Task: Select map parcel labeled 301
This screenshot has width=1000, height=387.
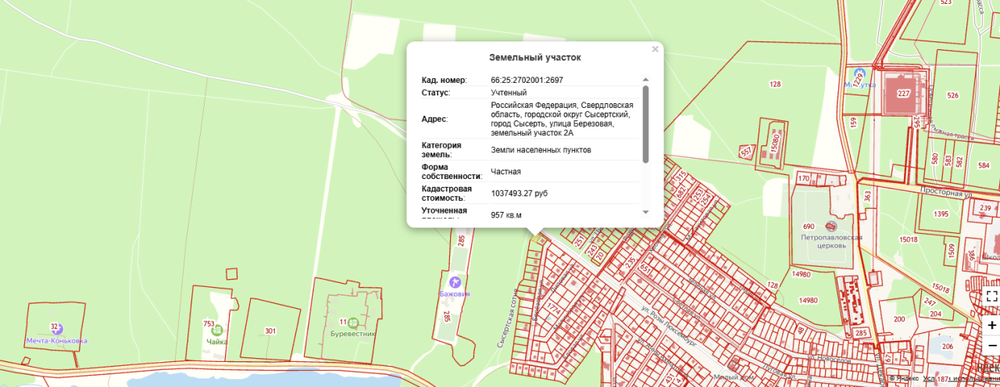Action: point(270,331)
